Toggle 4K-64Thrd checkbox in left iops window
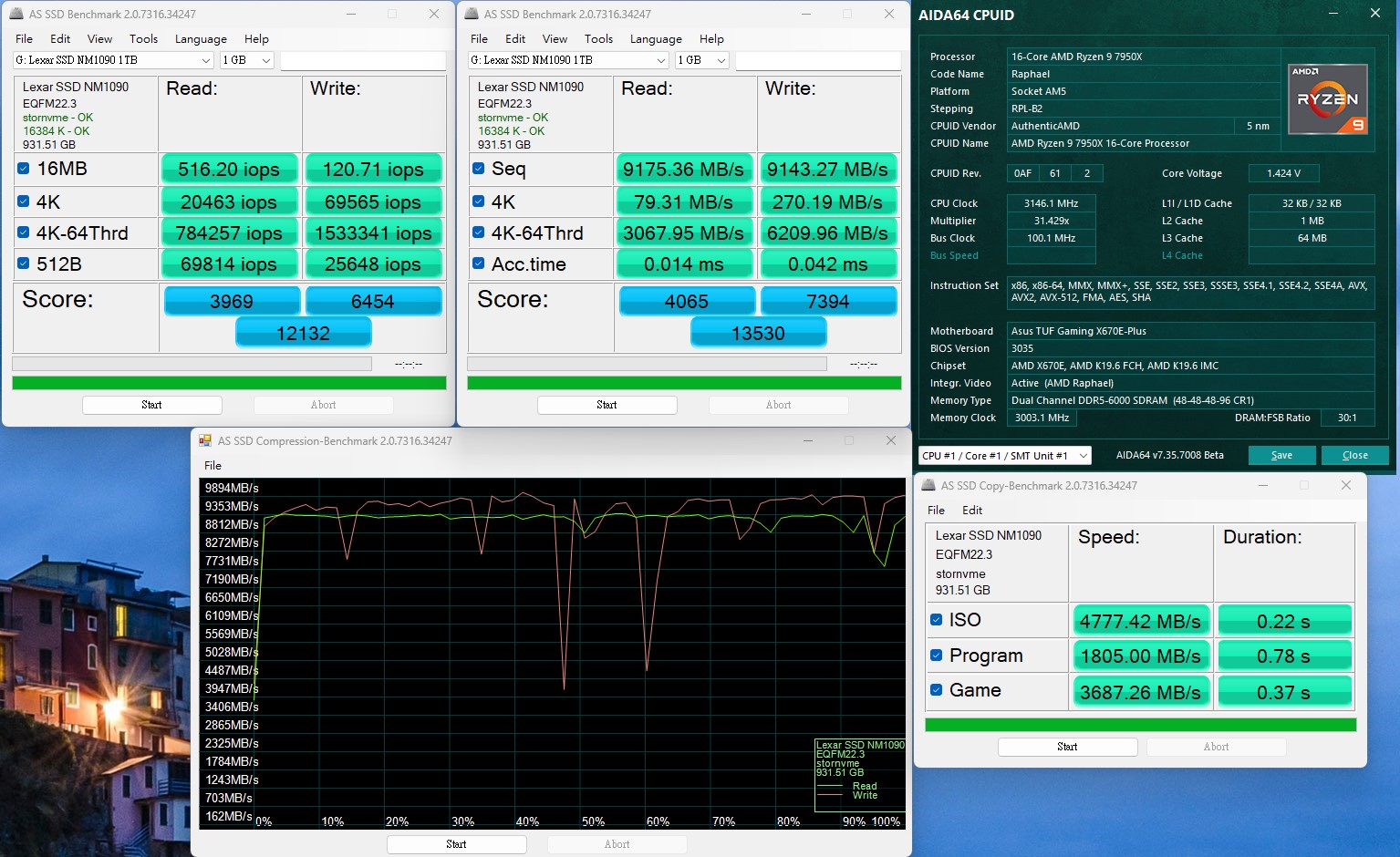Viewport: 1400px width, 857px height. click(23, 232)
